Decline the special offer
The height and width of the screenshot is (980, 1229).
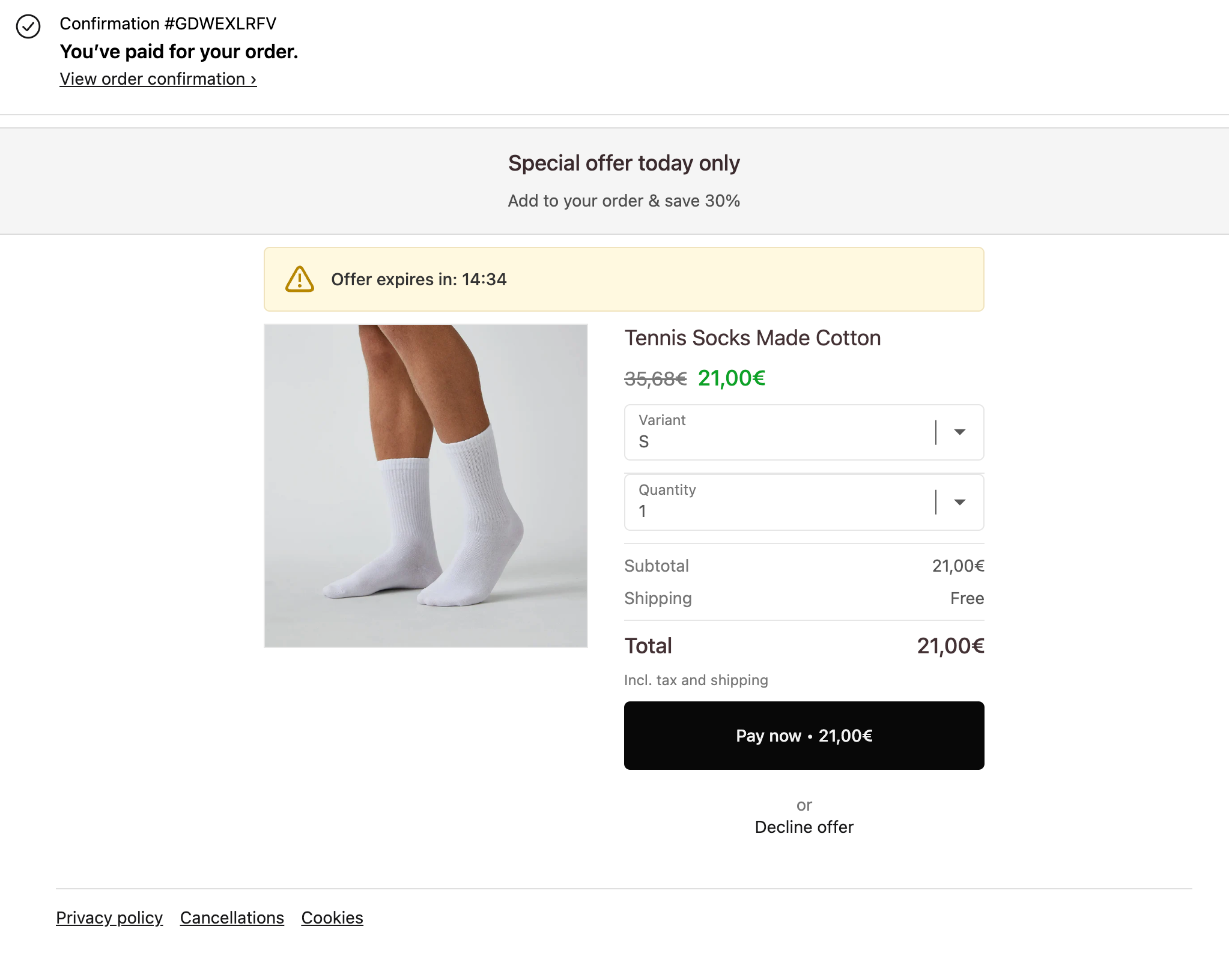[804, 827]
